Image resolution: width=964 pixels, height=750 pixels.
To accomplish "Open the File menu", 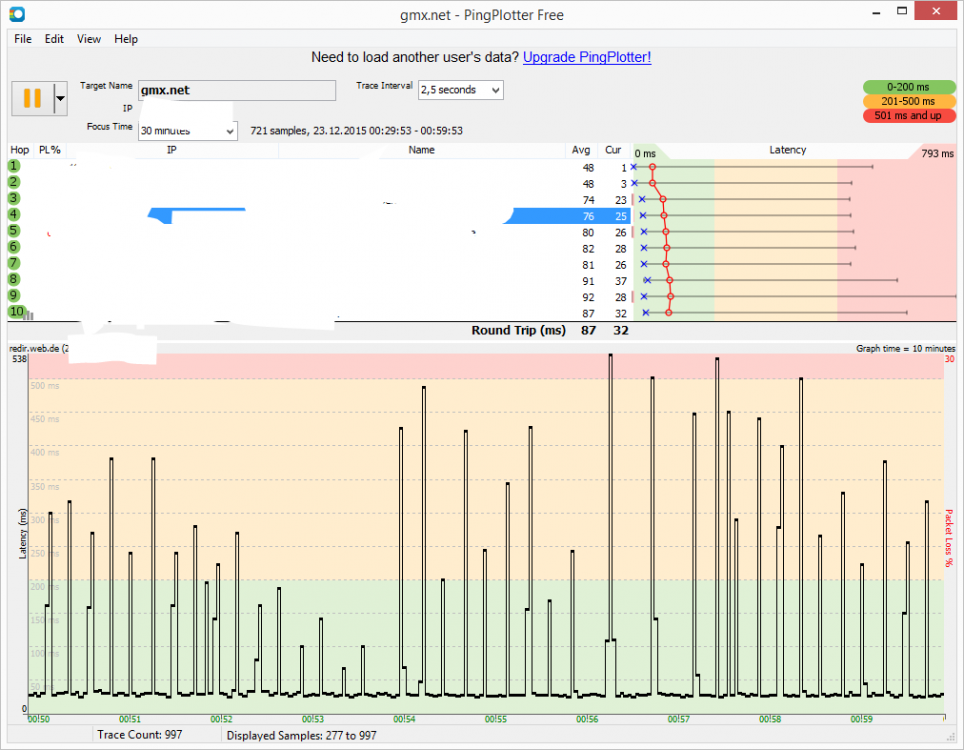I will click(x=23, y=39).
